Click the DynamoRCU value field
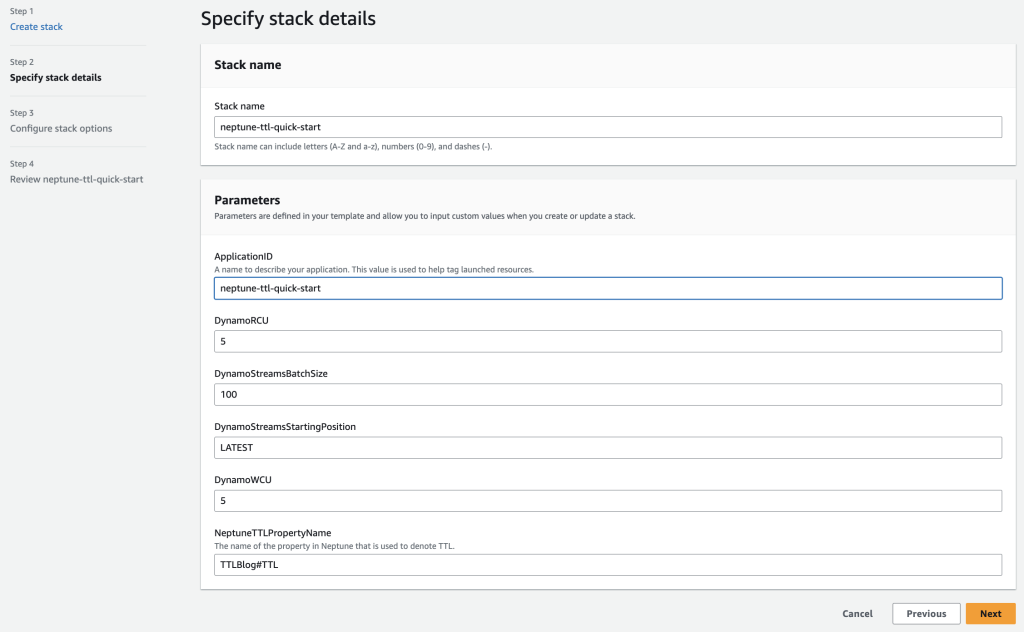1024x632 pixels. click(606, 341)
